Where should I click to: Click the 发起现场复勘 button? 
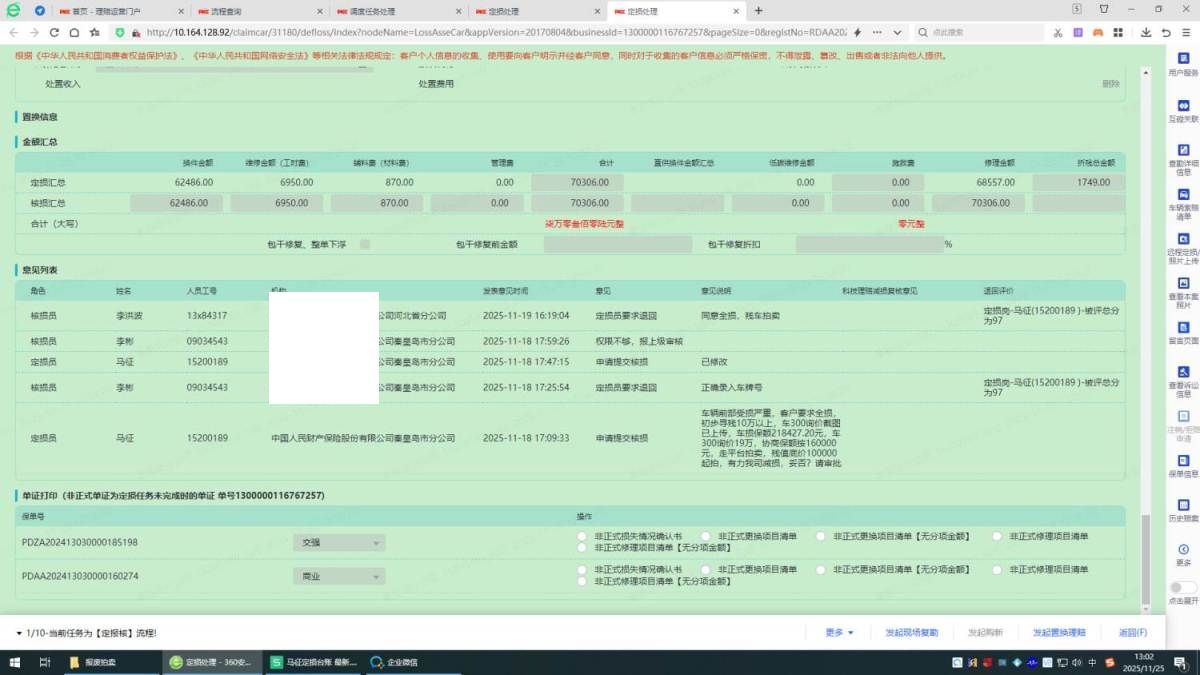pyautogui.click(x=911, y=632)
